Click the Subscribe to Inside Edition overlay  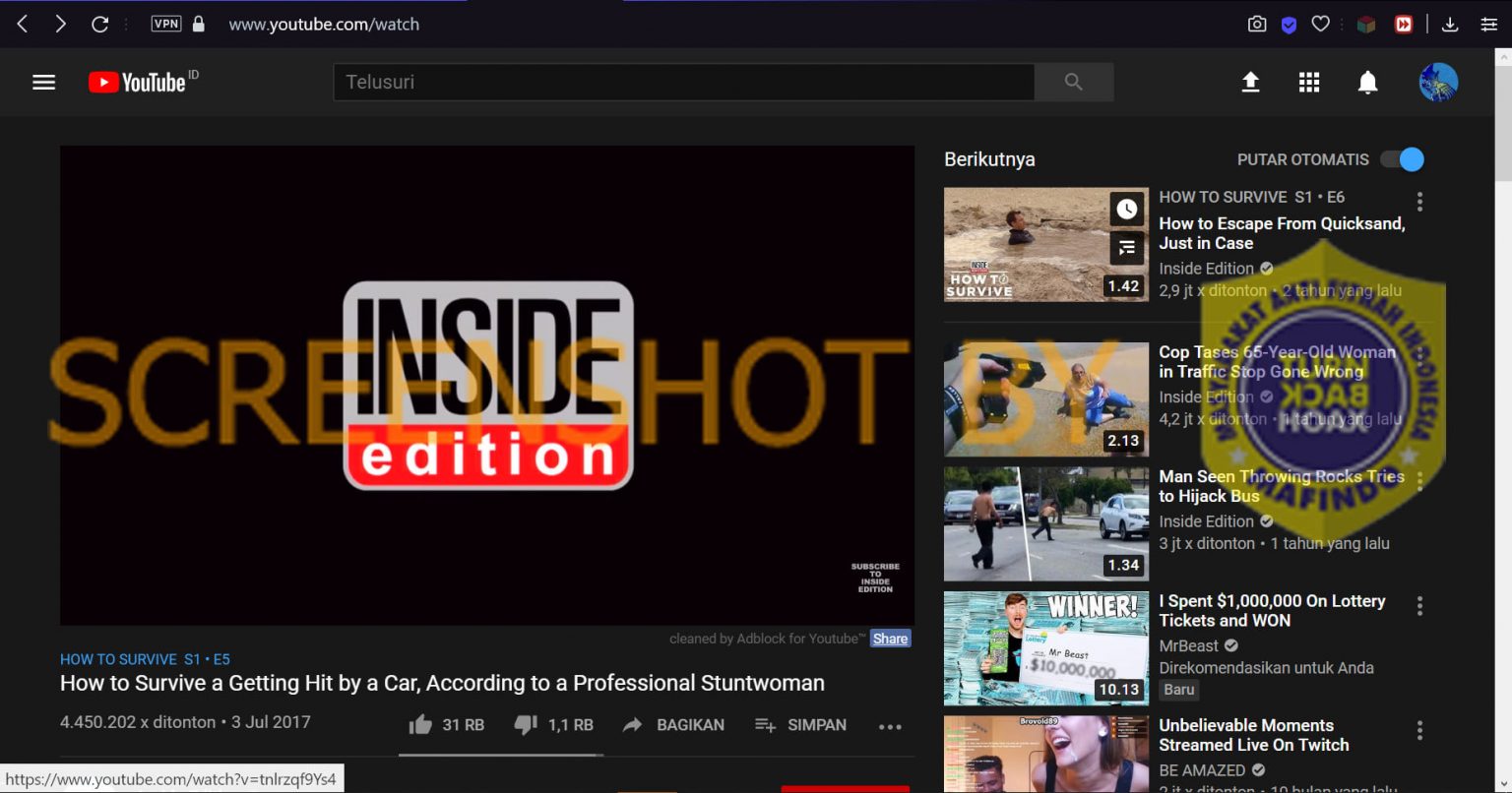(x=875, y=578)
